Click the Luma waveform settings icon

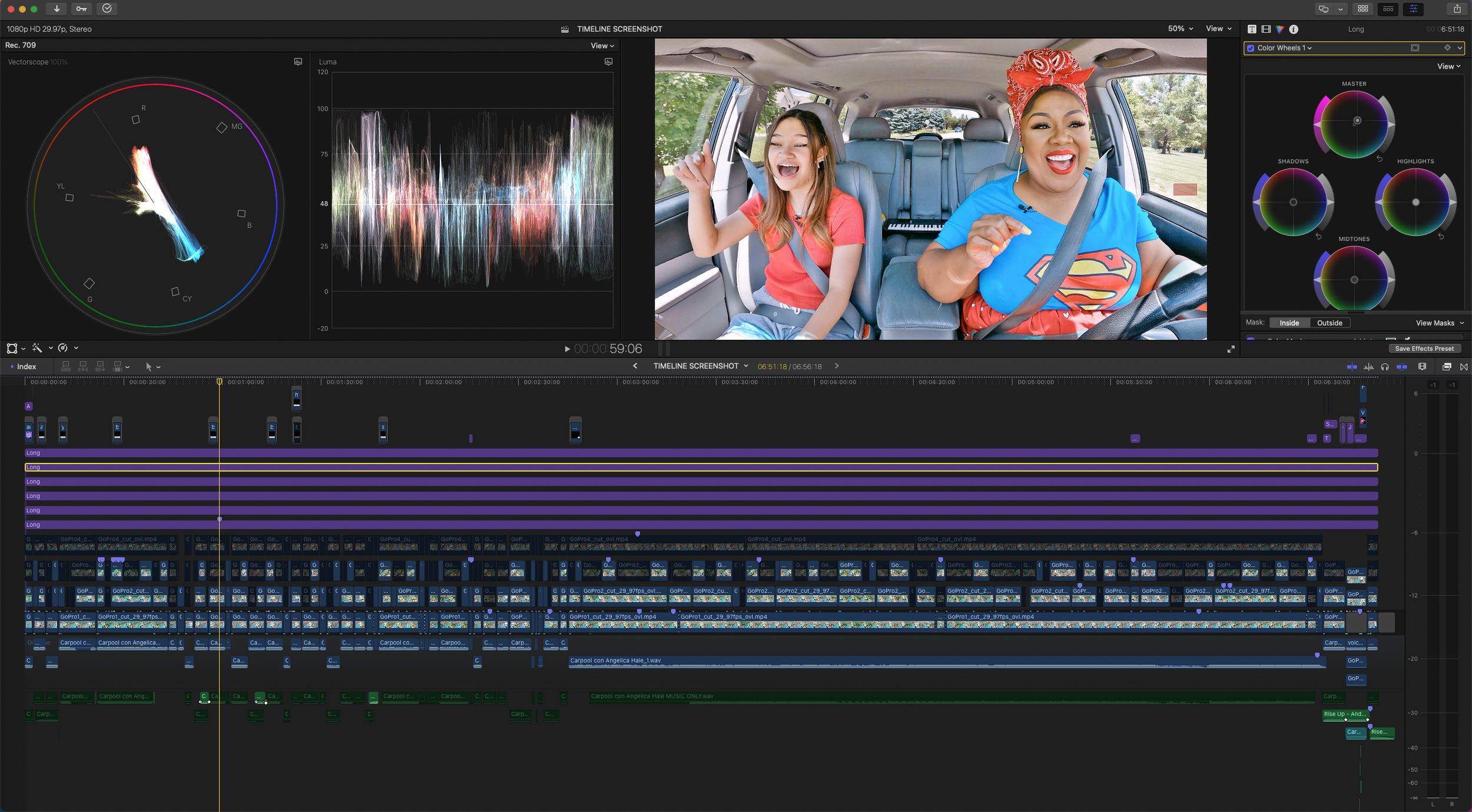pos(608,62)
